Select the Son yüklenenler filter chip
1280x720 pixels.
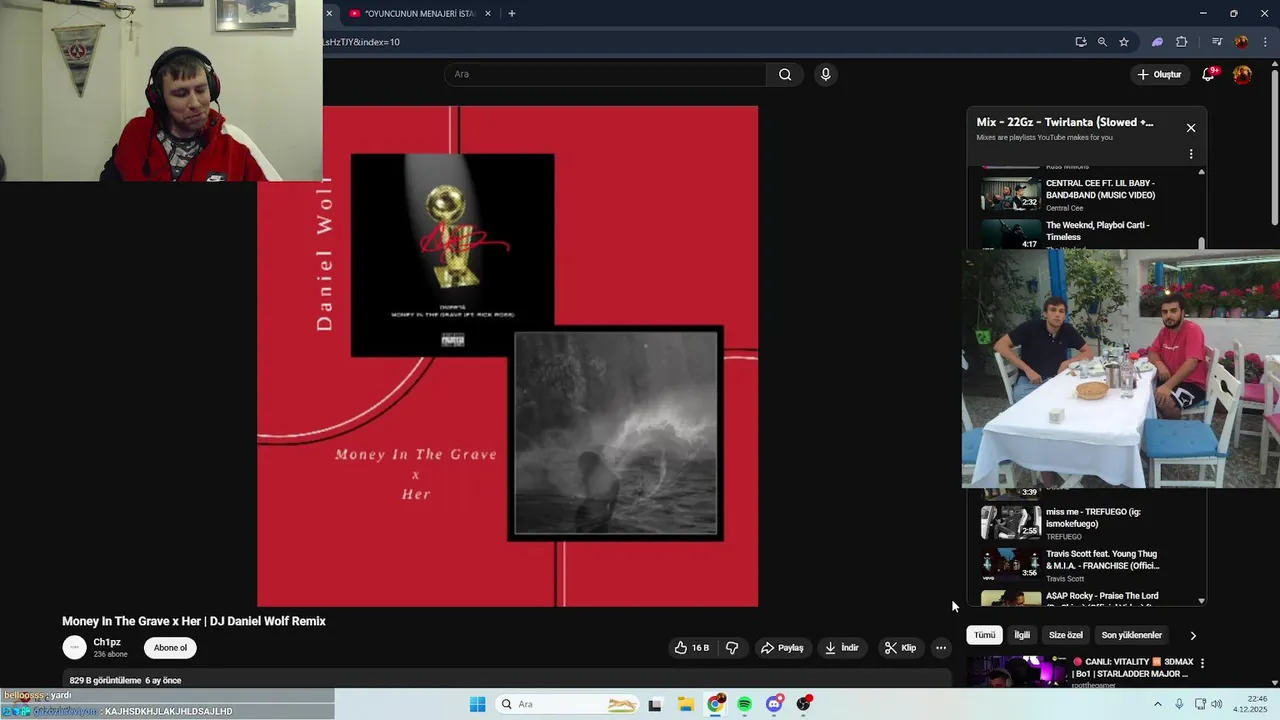1131,635
